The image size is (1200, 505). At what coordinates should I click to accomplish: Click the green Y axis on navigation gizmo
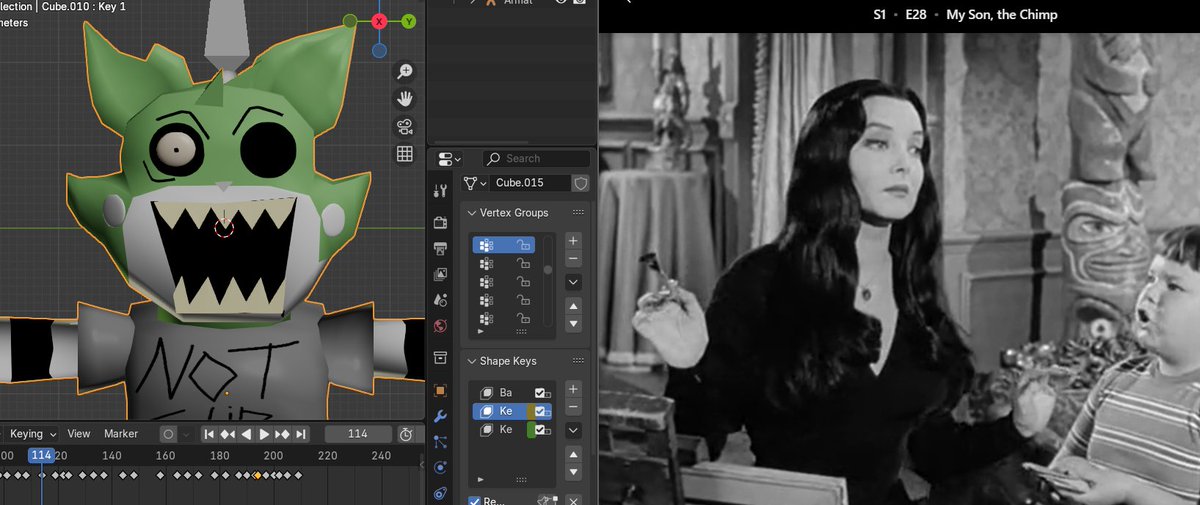408,21
